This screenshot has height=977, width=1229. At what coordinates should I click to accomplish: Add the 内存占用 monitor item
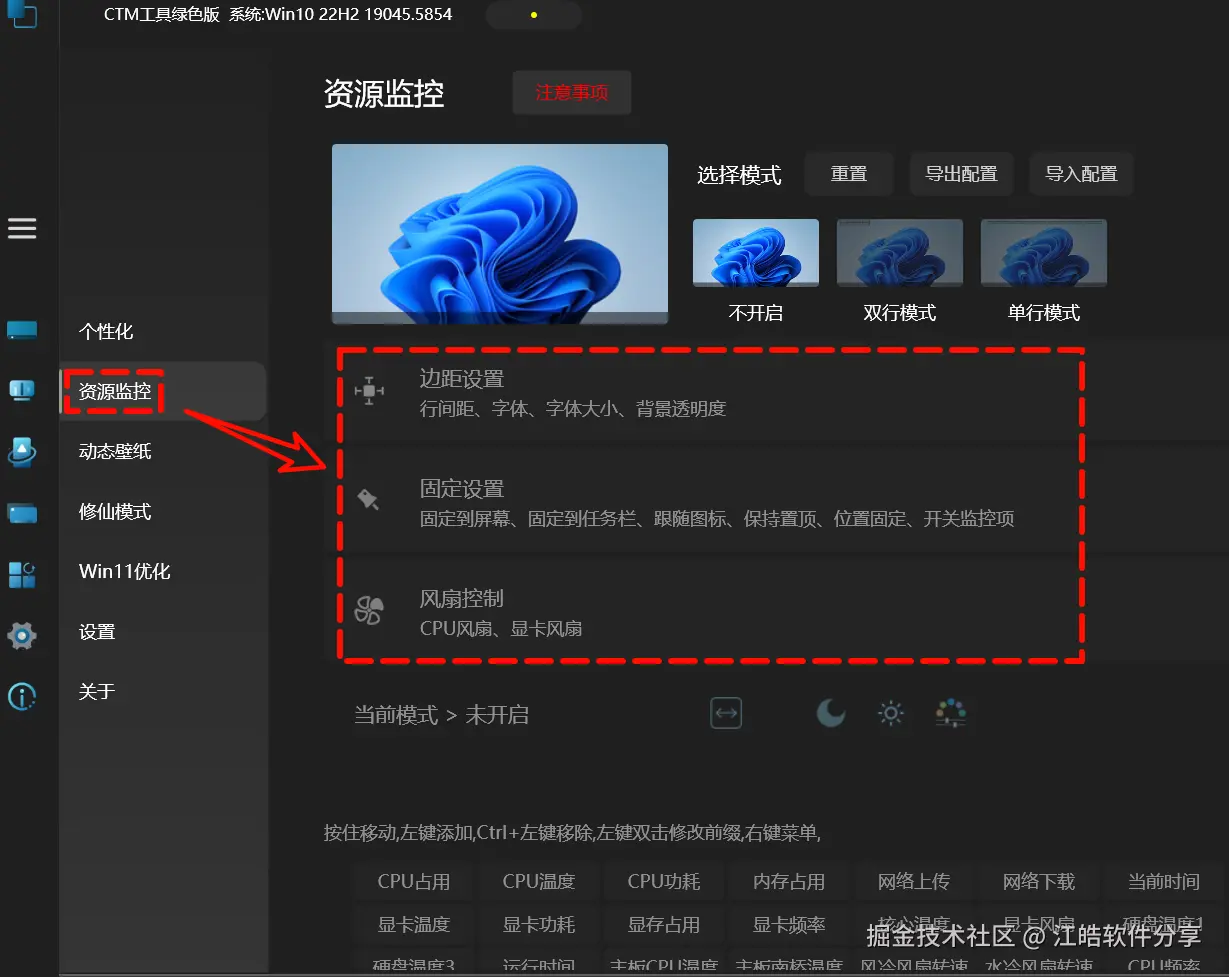point(789,881)
